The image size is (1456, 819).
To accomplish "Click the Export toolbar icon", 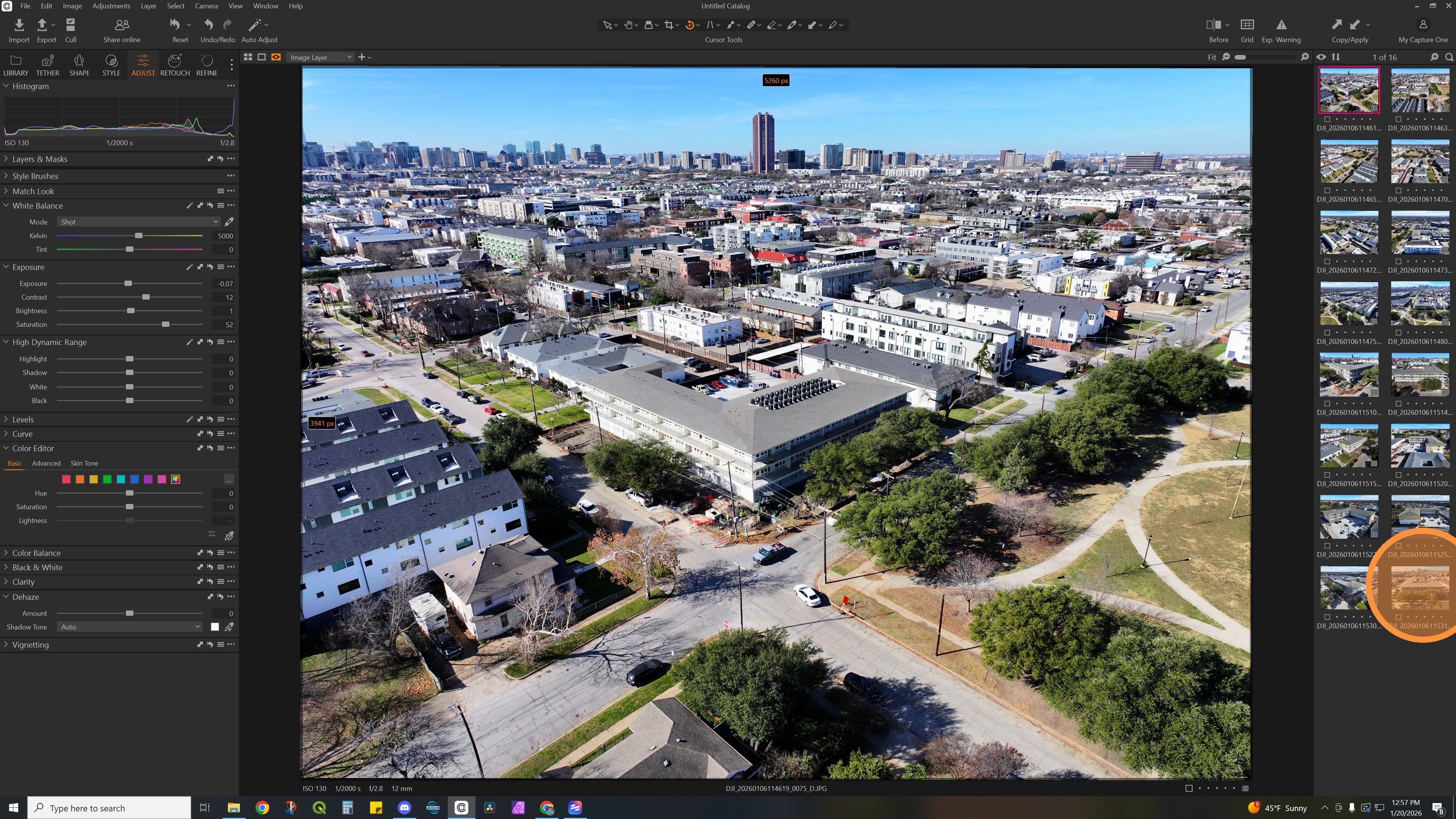I will coord(42,25).
